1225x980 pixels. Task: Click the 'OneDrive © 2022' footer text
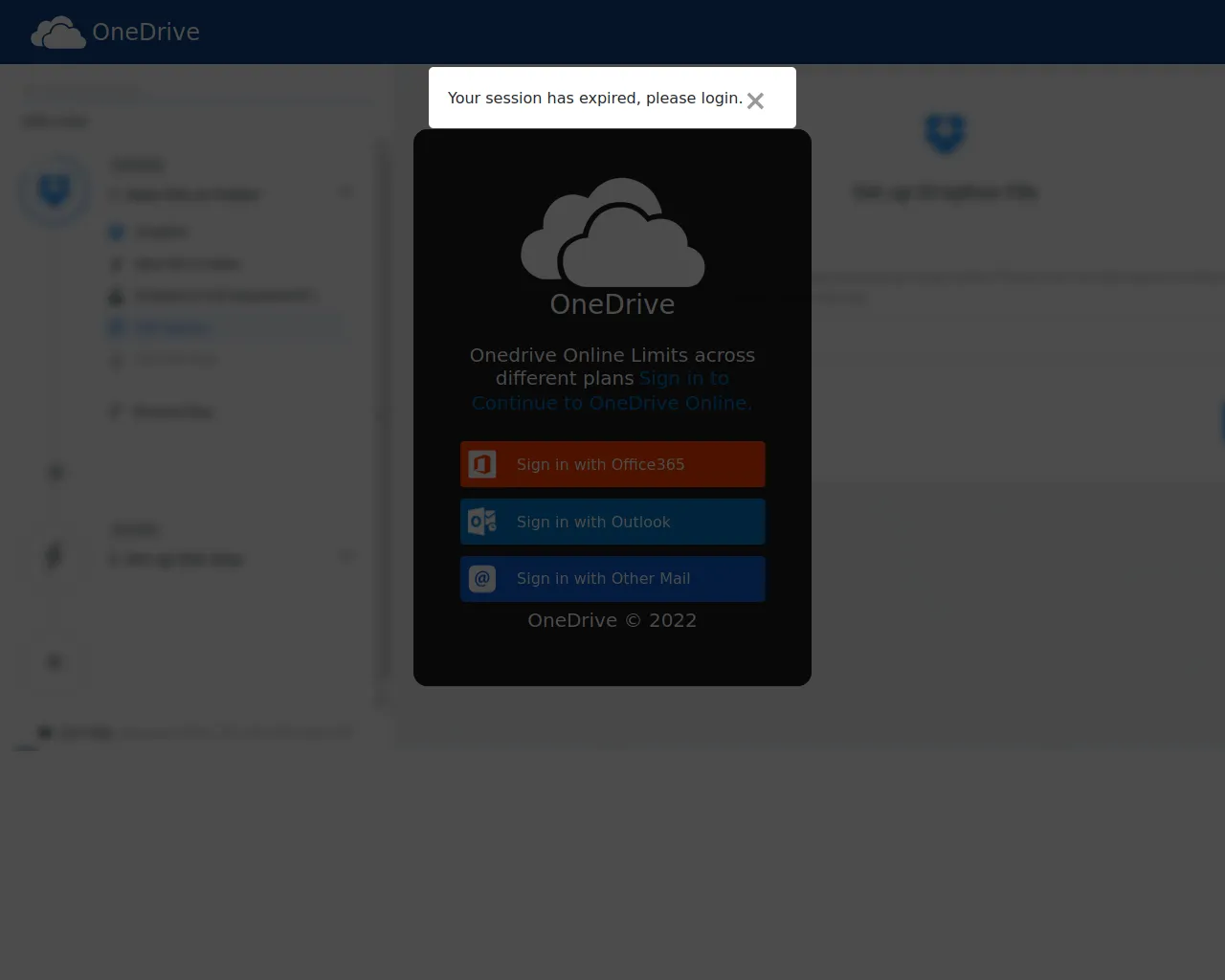click(x=612, y=620)
